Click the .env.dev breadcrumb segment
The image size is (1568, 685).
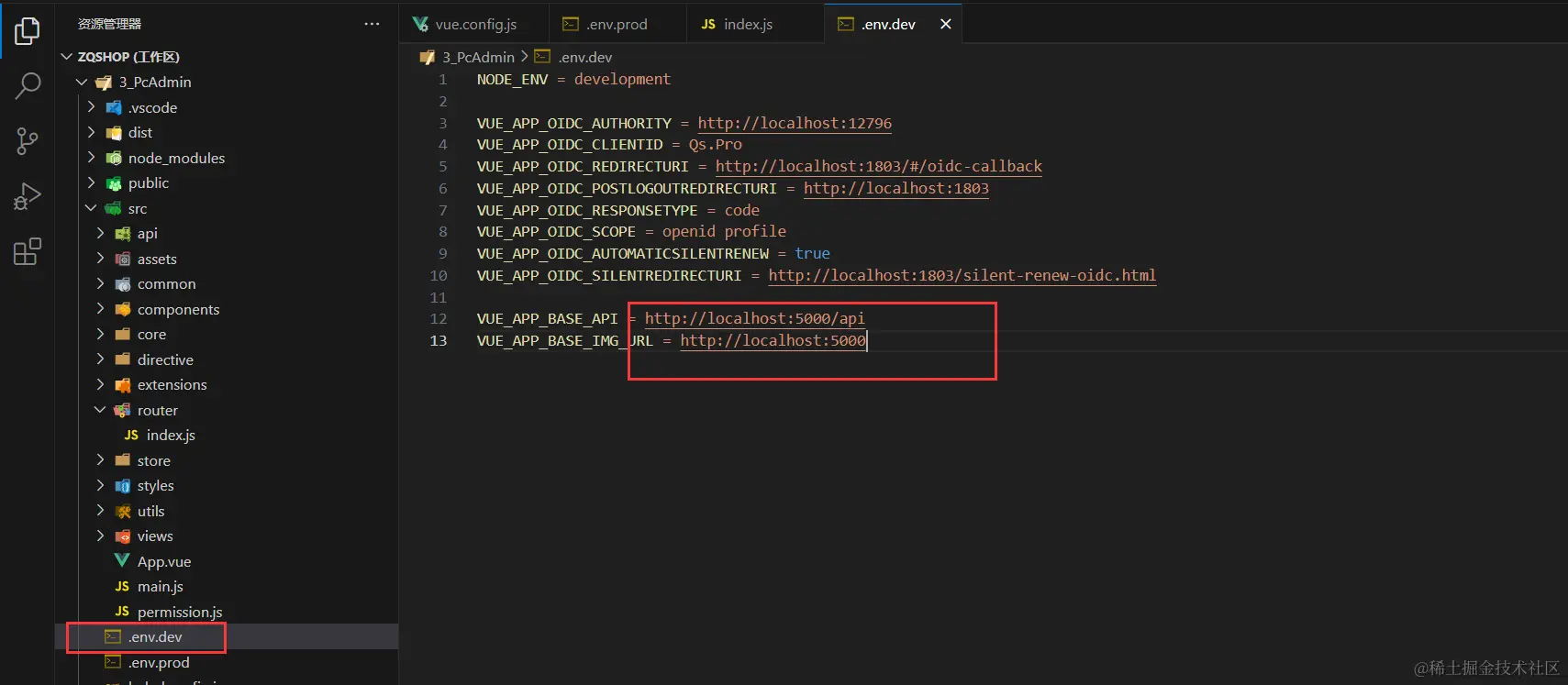(584, 57)
